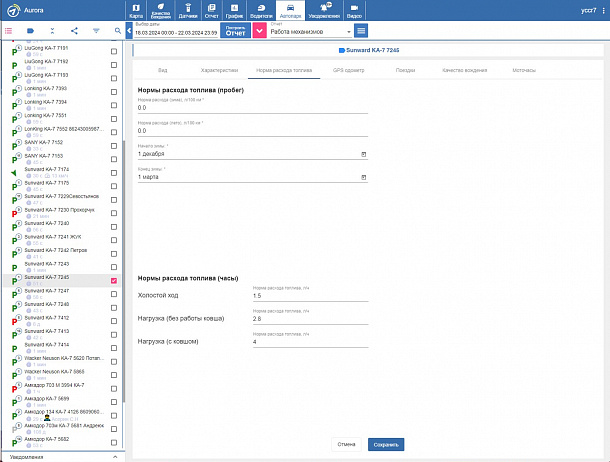This screenshot has height=462, width=610.
Task: Click the winter consumption norm field
Action: (252, 108)
